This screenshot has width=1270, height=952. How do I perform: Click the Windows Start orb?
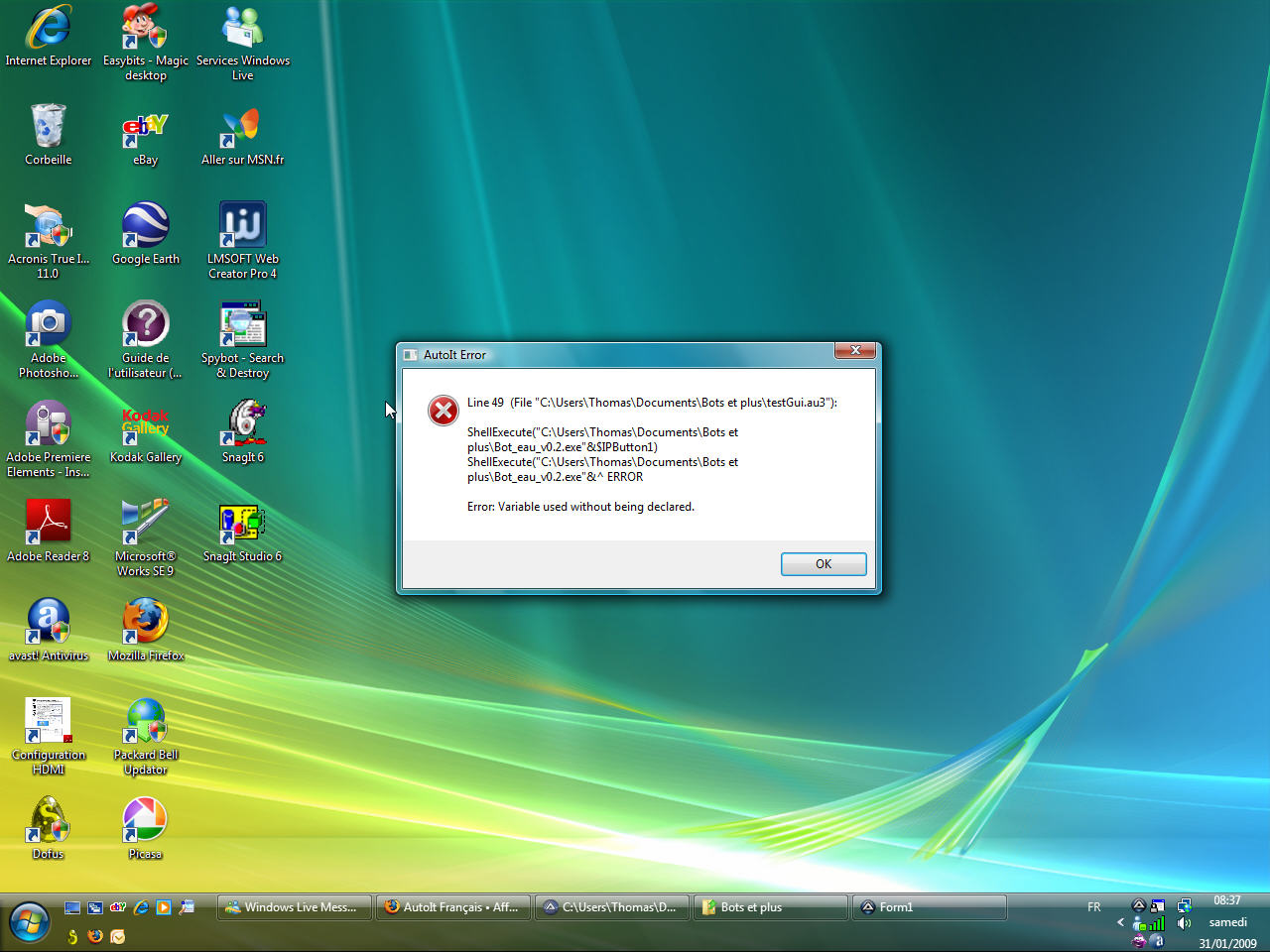[29, 922]
